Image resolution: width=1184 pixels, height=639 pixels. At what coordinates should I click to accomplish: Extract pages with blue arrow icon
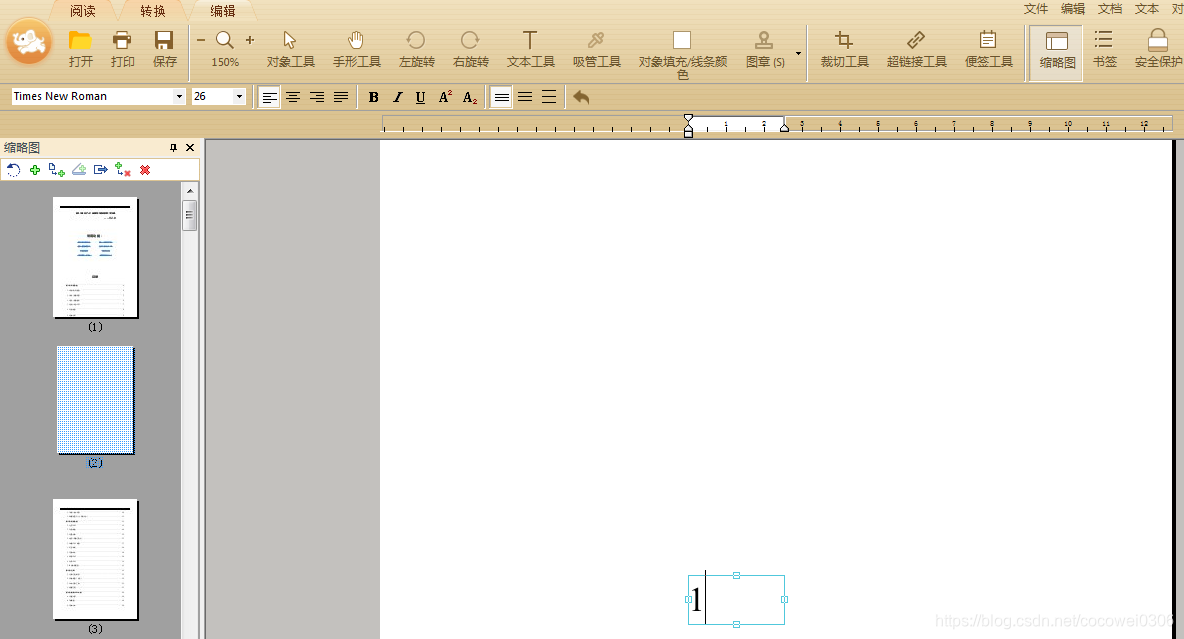coord(100,170)
